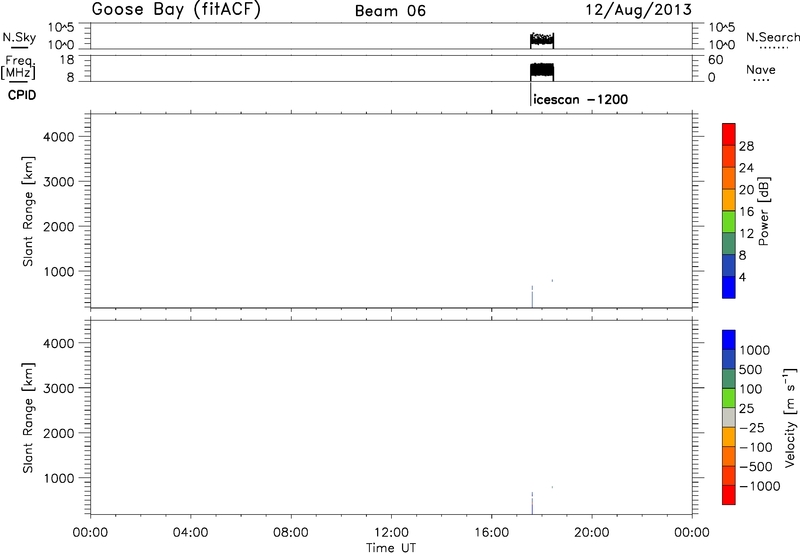800x554 pixels.
Task: Click the power panel Slant Range [km] label
Action: pos(28,211)
